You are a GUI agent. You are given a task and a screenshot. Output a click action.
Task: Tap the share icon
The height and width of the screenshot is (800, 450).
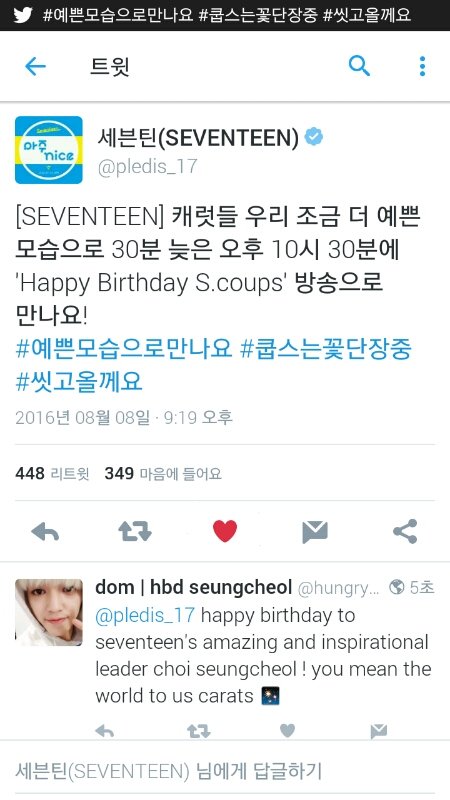405,531
